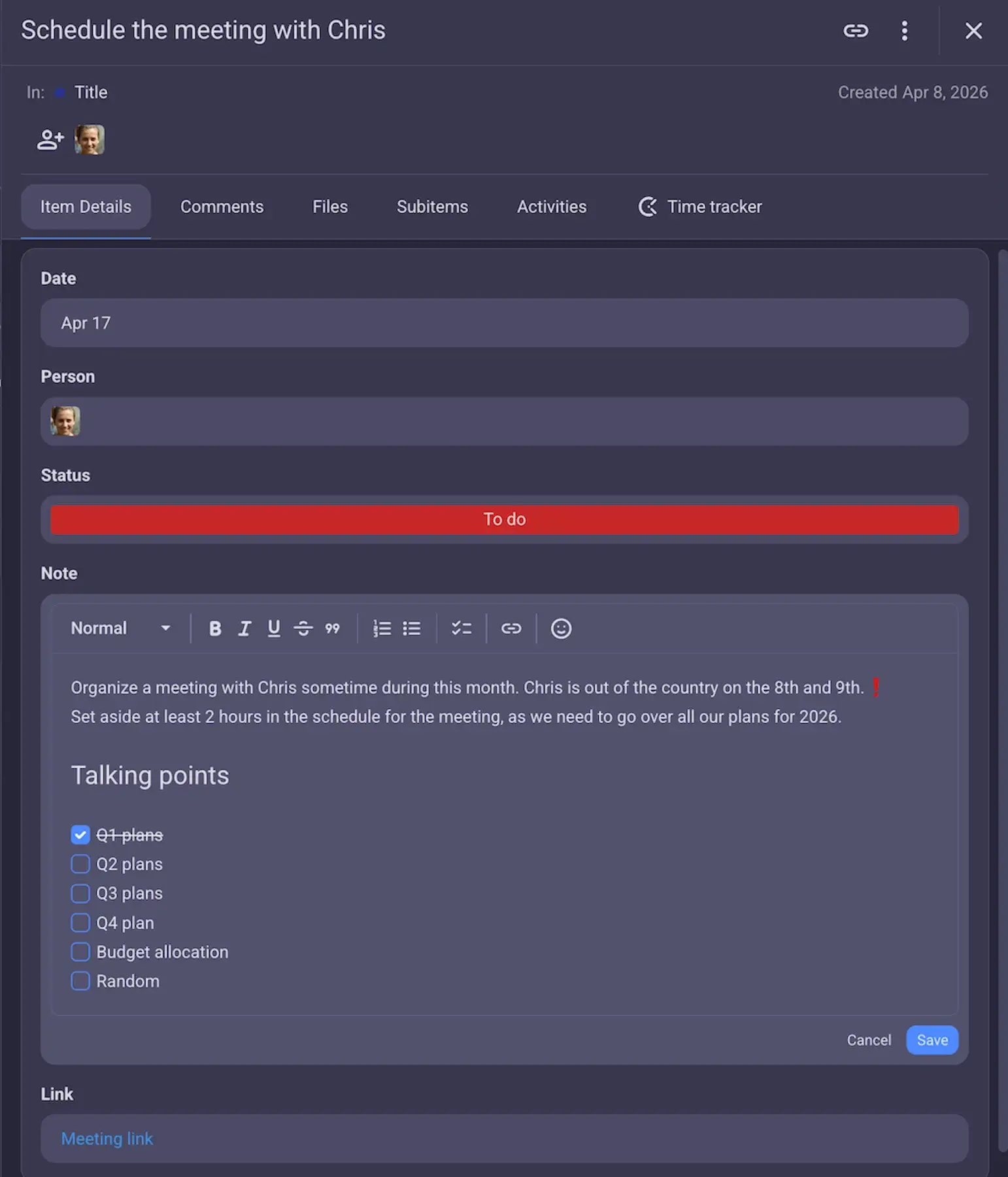The image size is (1008, 1177).
Task: Insert hyperlink using note toolbar link icon
Action: point(511,628)
